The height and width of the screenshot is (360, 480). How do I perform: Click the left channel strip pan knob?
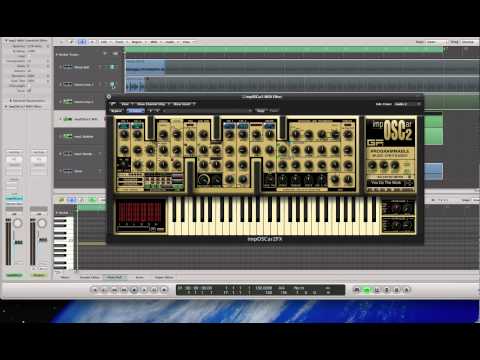[17, 223]
